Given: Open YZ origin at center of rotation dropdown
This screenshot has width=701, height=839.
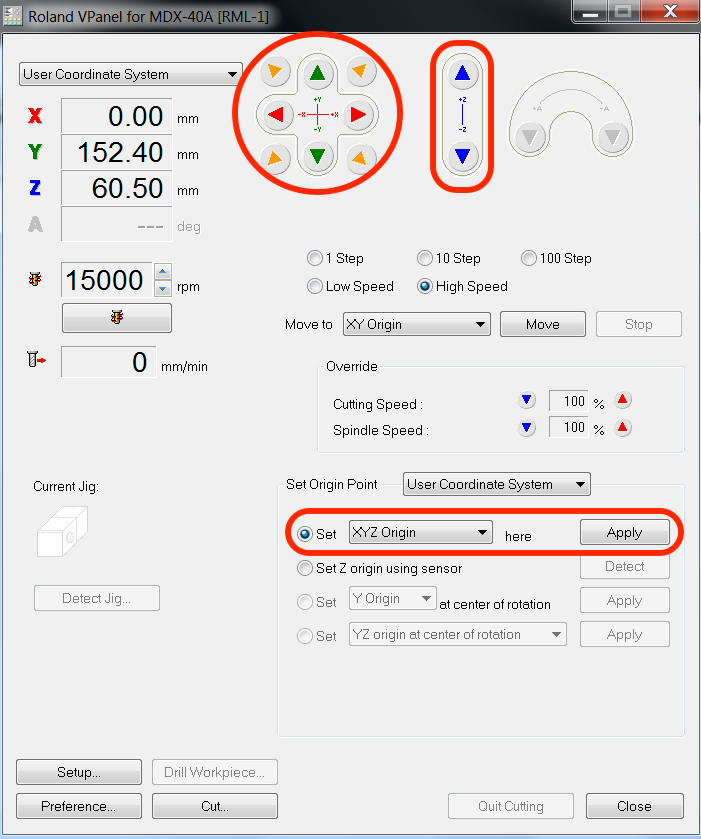Looking at the screenshot, I should click(x=458, y=634).
